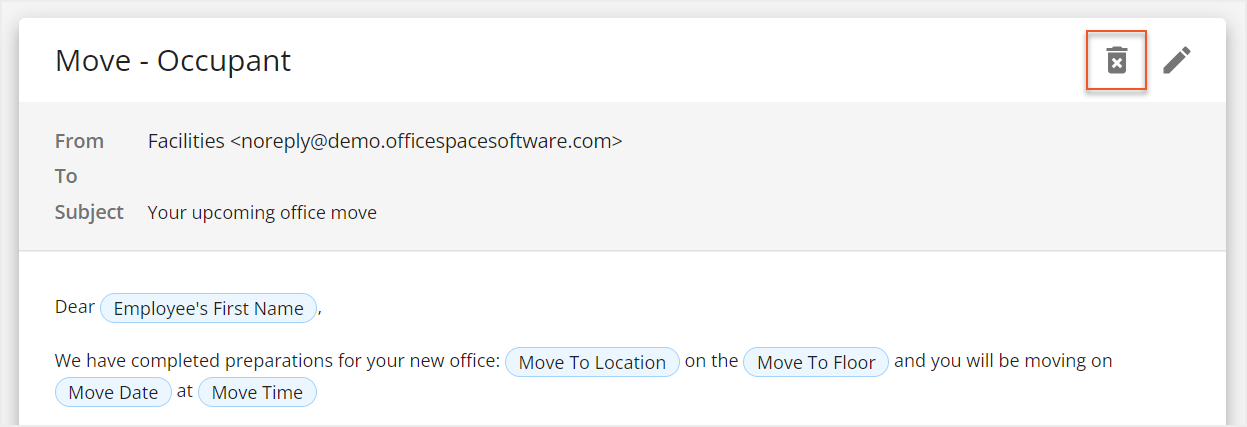The width and height of the screenshot is (1247, 427).
Task: Click the "Employee's First Name" placeholder tag
Action: [208, 308]
